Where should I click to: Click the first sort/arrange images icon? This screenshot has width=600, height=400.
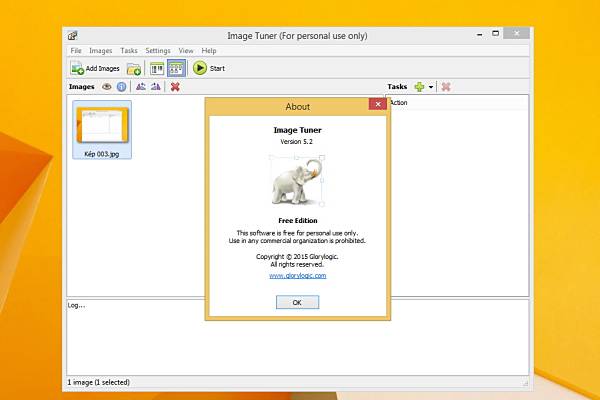(x=141, y=87)
